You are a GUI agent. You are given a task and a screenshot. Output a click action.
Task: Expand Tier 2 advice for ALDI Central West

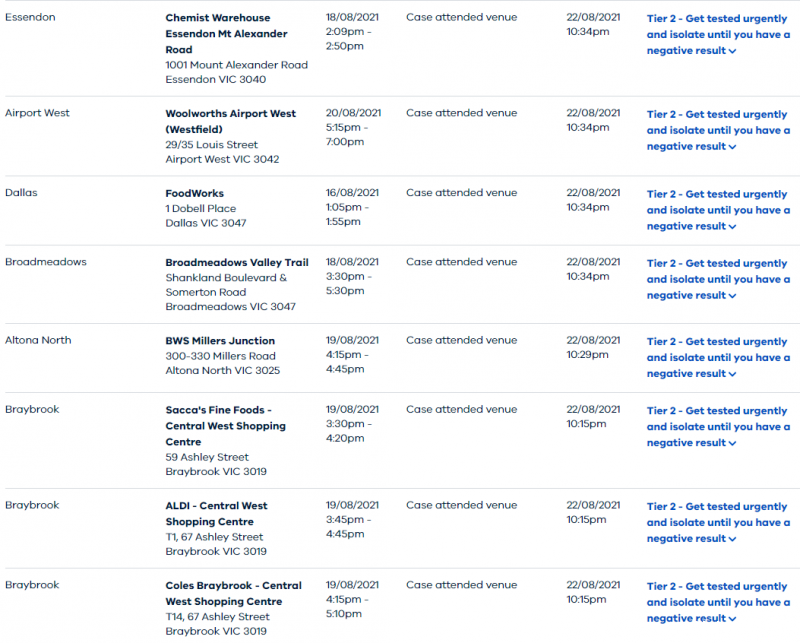coord(717,522)
